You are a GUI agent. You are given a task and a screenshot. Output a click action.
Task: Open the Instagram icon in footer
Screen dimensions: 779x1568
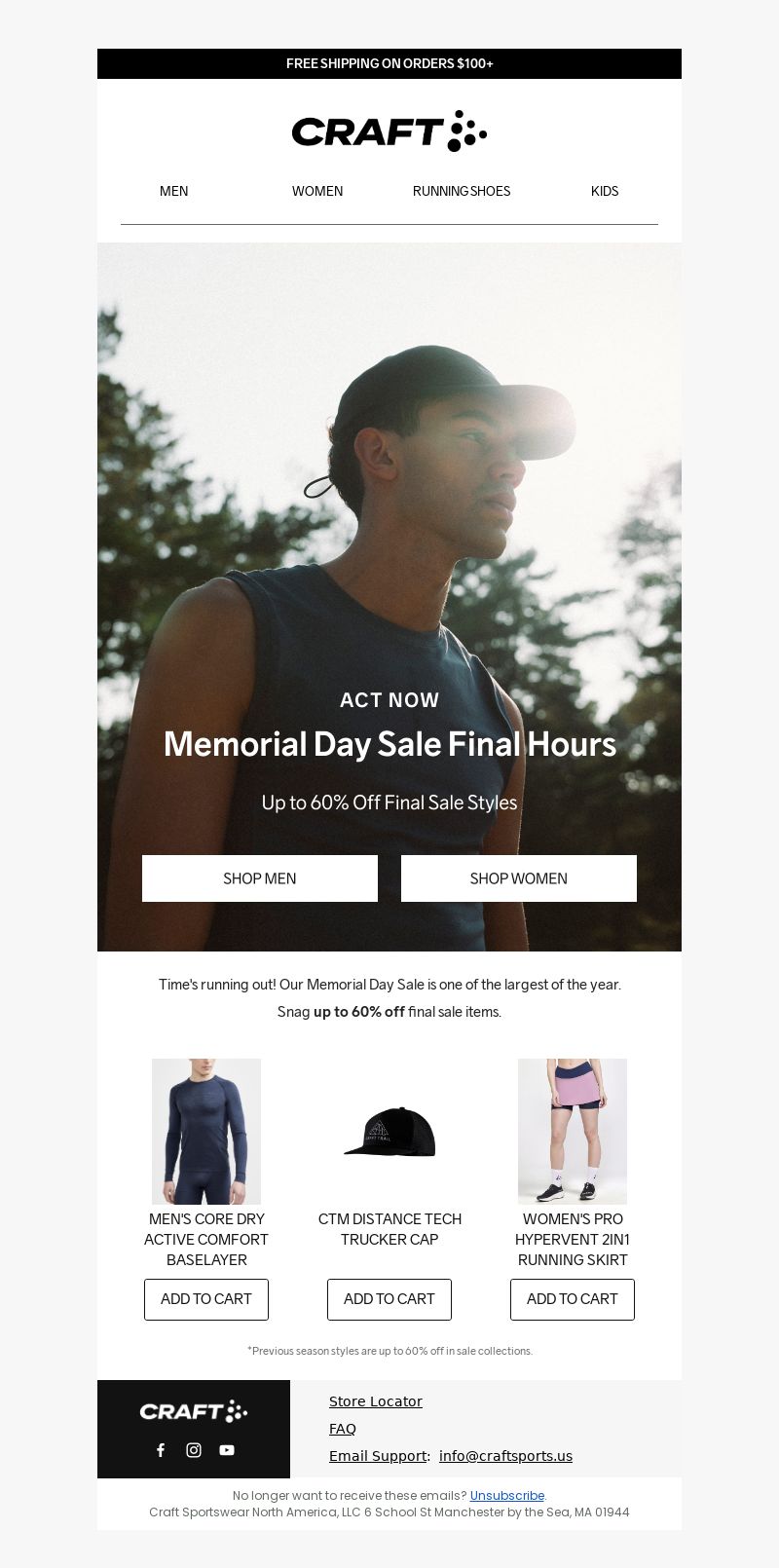tap(194, 1450)
